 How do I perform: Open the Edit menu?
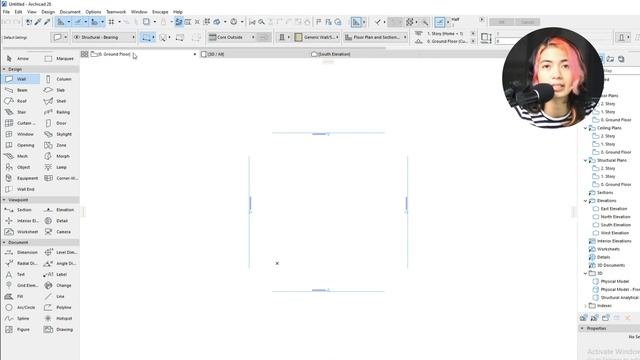tap(18, 12)
